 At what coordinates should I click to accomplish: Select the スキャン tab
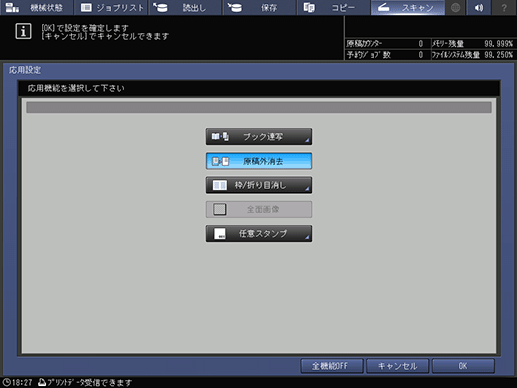[408, 7]
